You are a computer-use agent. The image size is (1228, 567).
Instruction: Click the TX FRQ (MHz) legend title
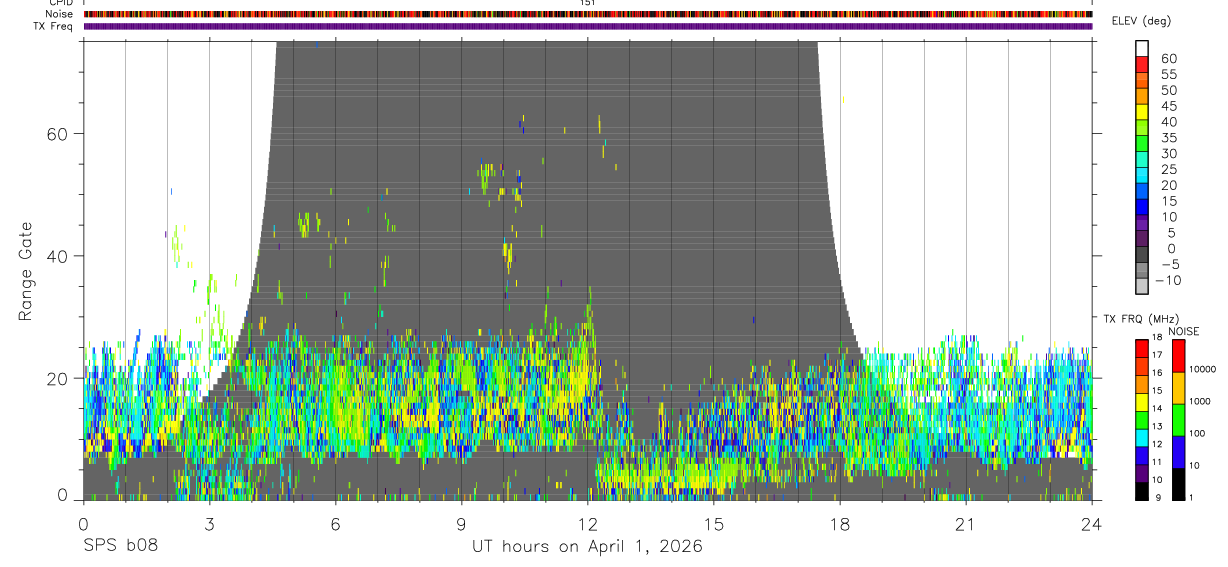pyautogui.click(x=1142, y=318)
